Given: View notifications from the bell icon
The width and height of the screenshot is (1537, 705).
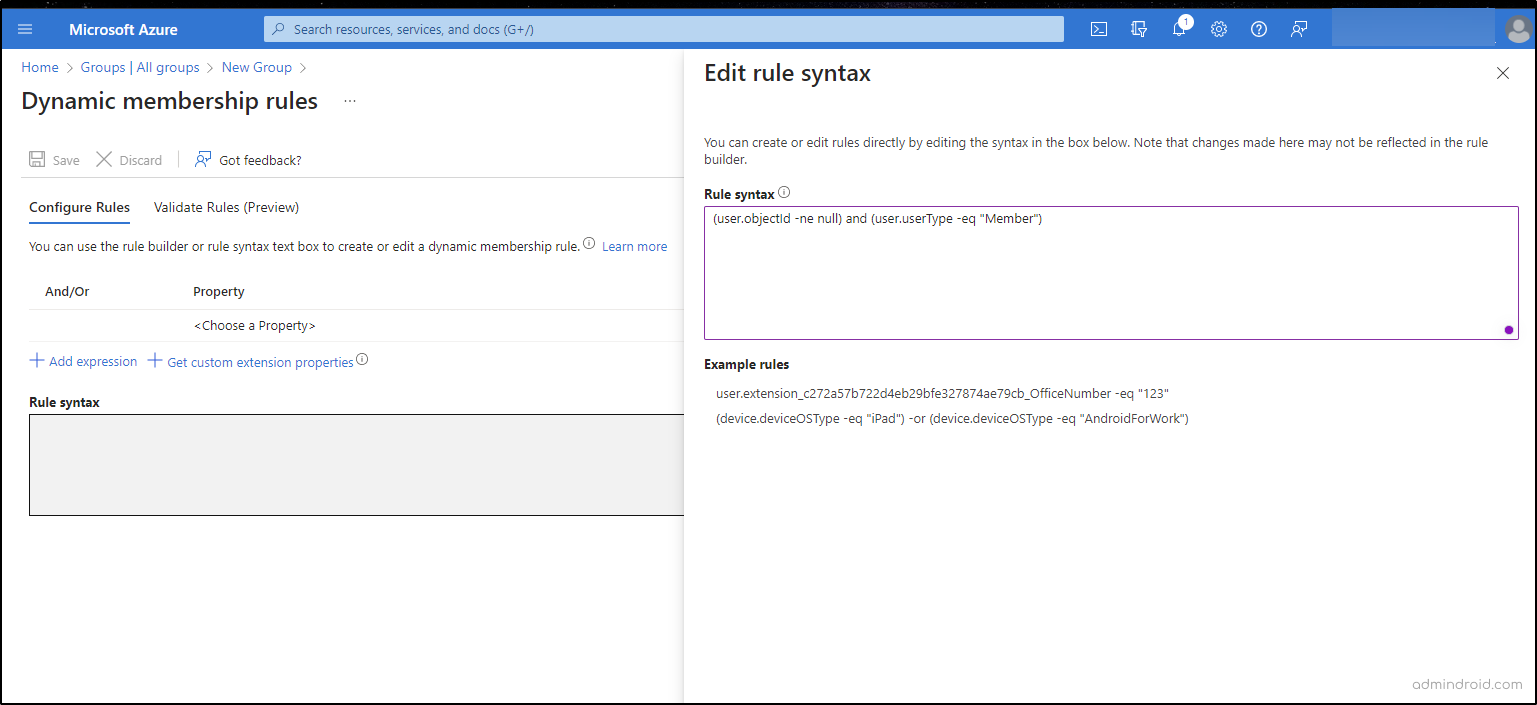Looking at the screenshot, I should [1178, 29].
